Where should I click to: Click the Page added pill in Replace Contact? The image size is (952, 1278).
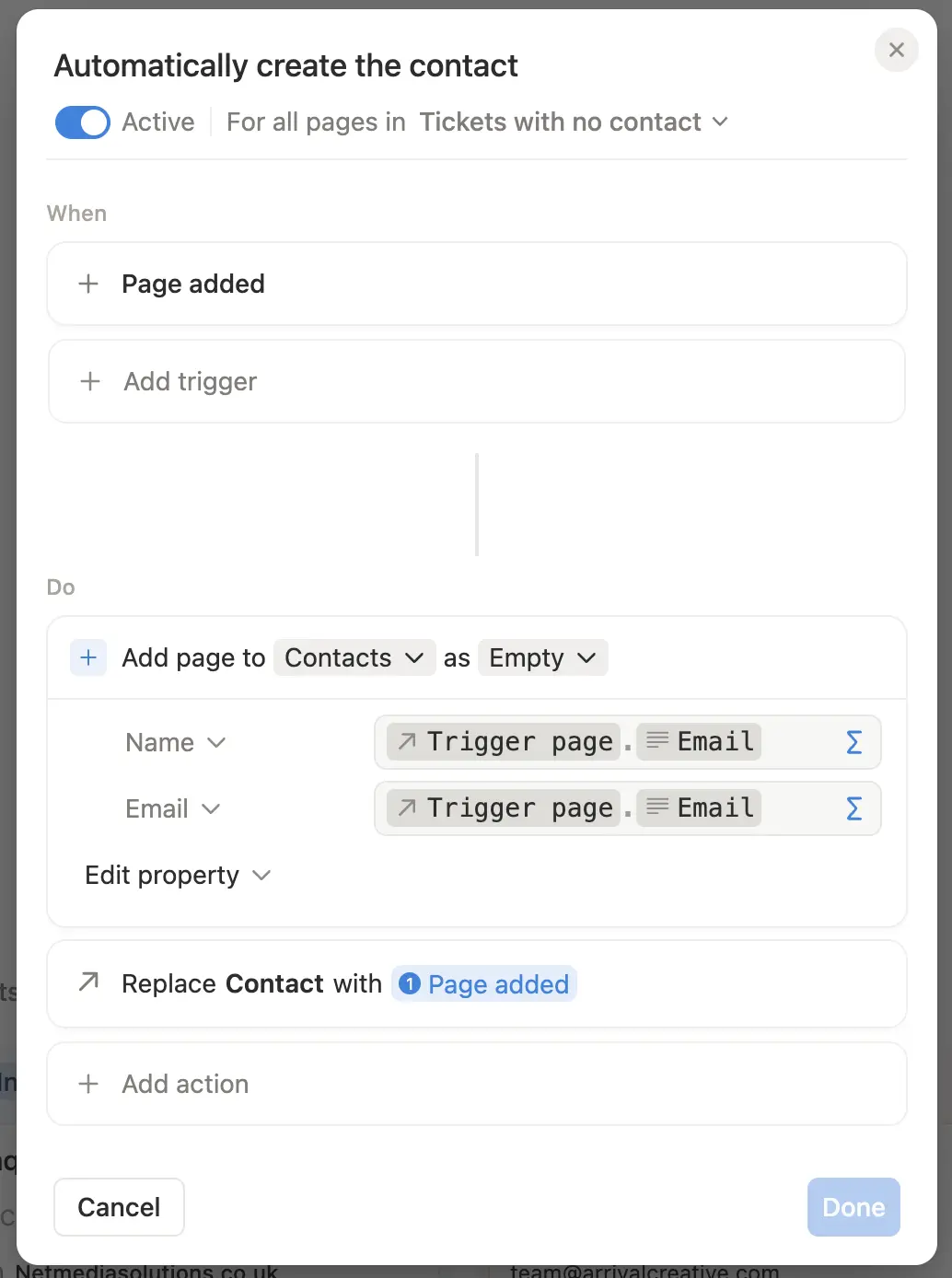pos(483,984)
